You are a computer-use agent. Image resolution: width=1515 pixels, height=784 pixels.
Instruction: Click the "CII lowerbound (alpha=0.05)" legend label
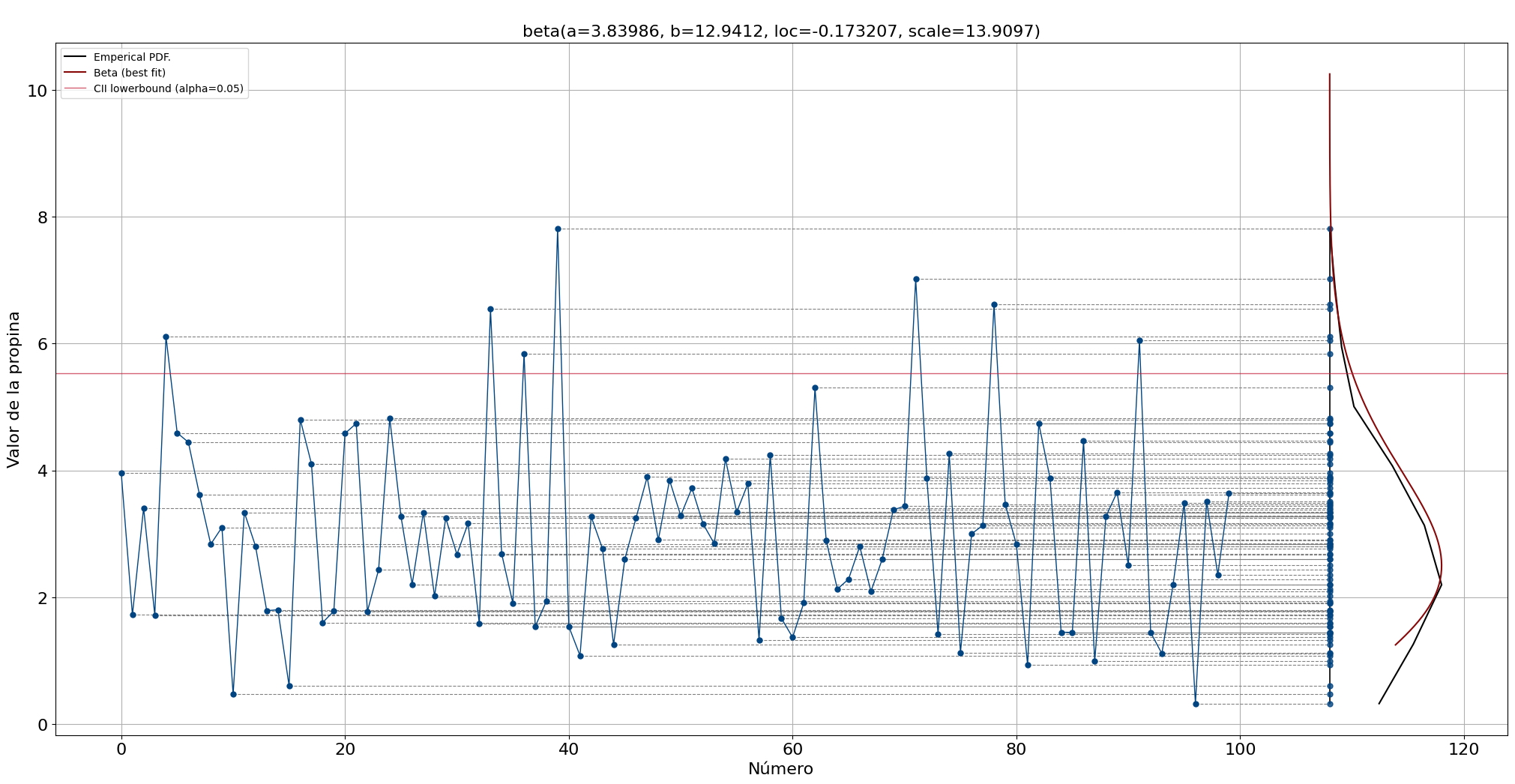pos(168,88)
